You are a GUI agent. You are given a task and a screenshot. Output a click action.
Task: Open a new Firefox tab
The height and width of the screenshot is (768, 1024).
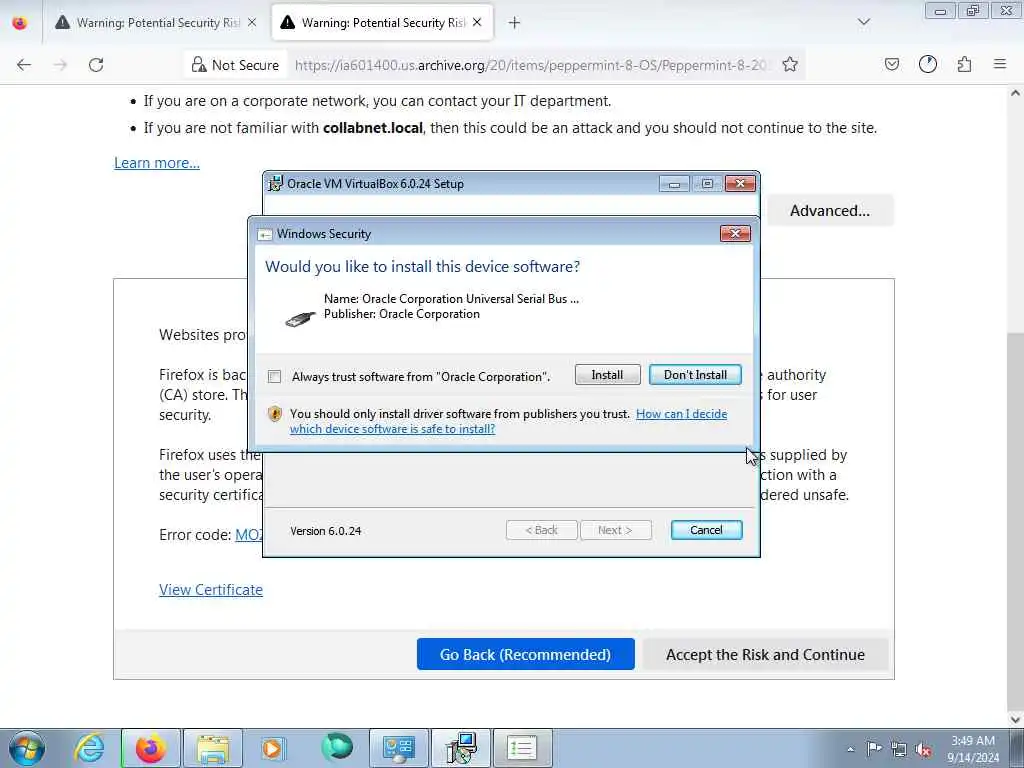(515, 23)
